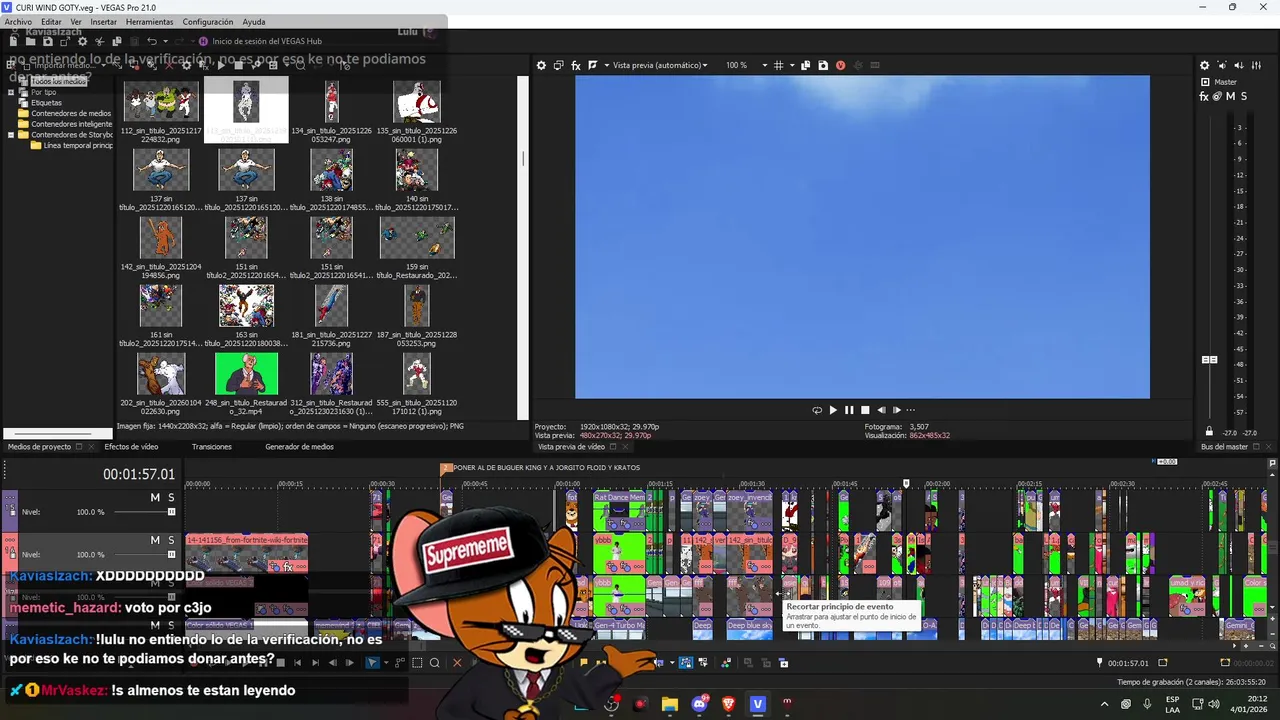This screenshot has height=720, width=1280.
Task: Solo the Master bus
Action: (x=1244, y=96)
